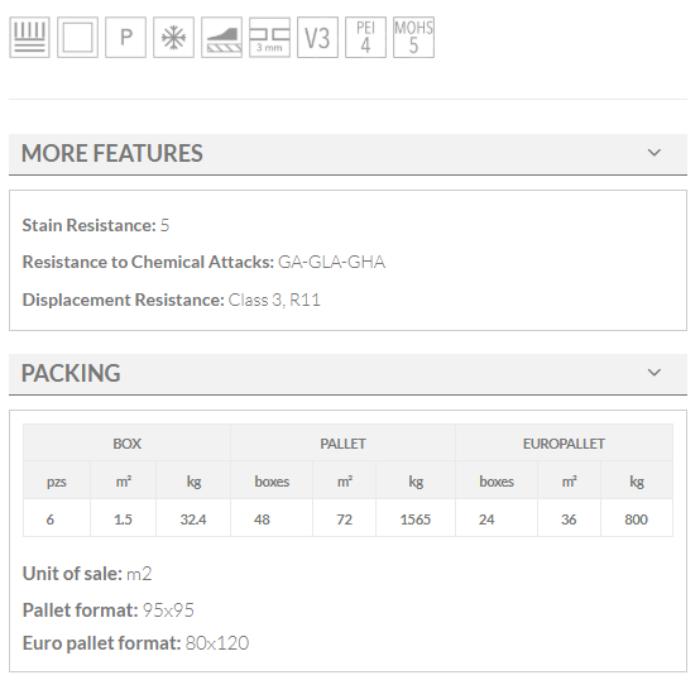The width and height of the screenshot is (700, 700).
Task: Click the GA-GLA-GHA chemical resistance value
Action: [x=331, y=262]
